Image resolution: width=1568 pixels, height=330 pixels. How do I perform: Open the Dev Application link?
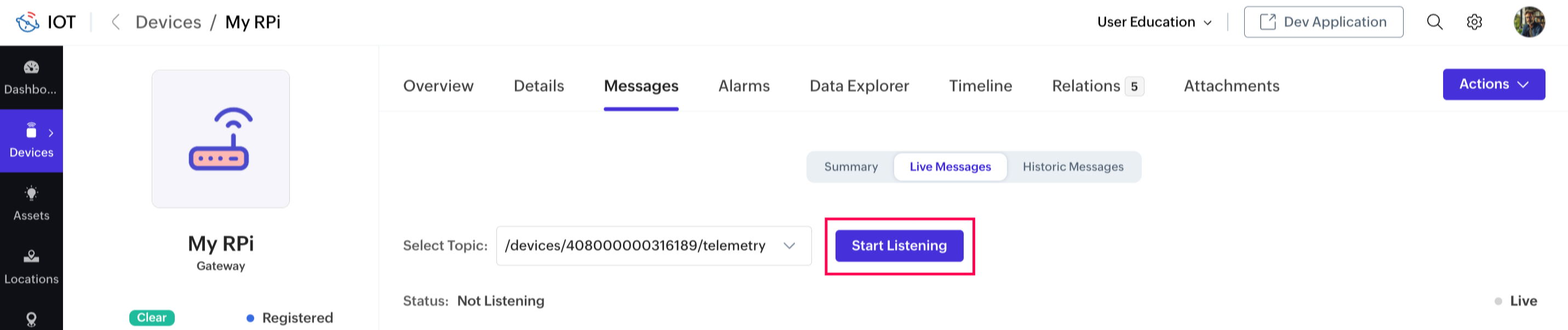click(1323, 22)
